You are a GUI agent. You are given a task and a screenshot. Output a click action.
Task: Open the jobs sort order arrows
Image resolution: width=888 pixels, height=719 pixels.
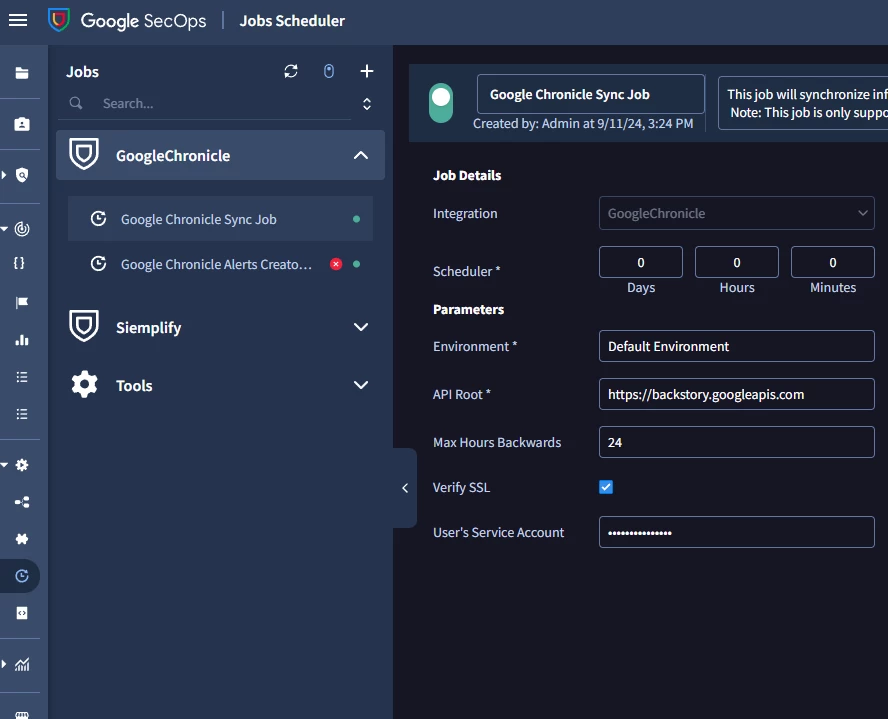(x=367, y=104)
